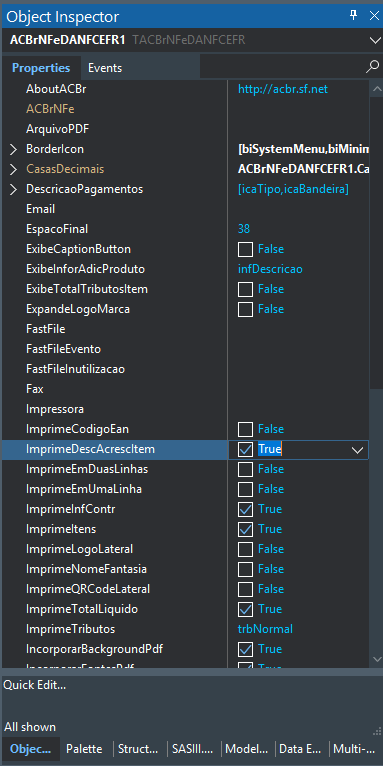Click the search magnifier icon
Image resolution: width=383 pixels, height=766 pixels.
tap(372, 67)
